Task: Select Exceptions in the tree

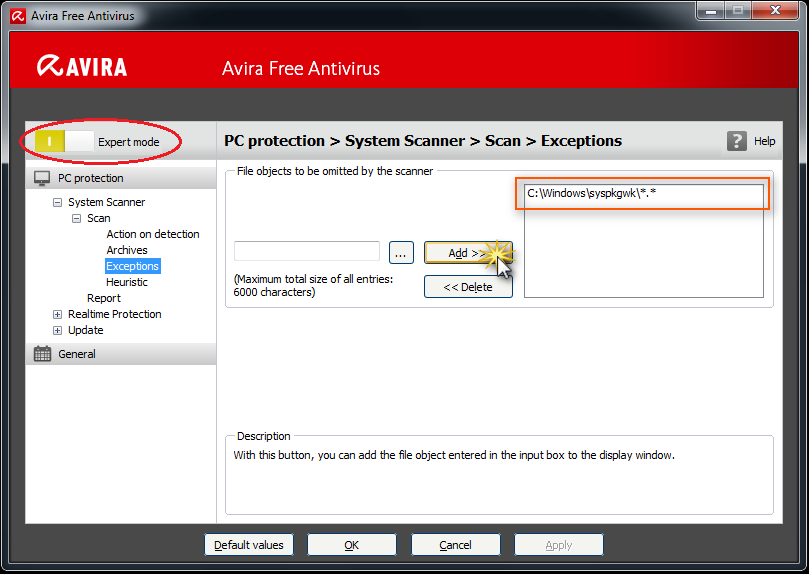Action: [x=133, y=266]
